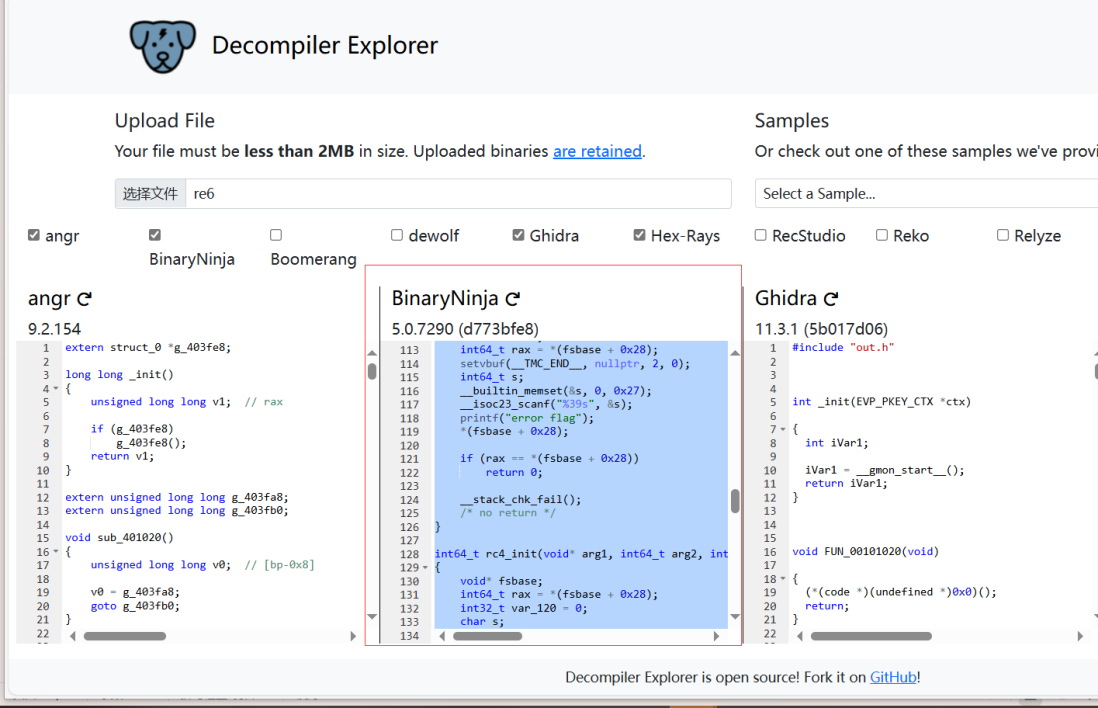Reload the Ghidra decompiler result

(x=831, y=299)
